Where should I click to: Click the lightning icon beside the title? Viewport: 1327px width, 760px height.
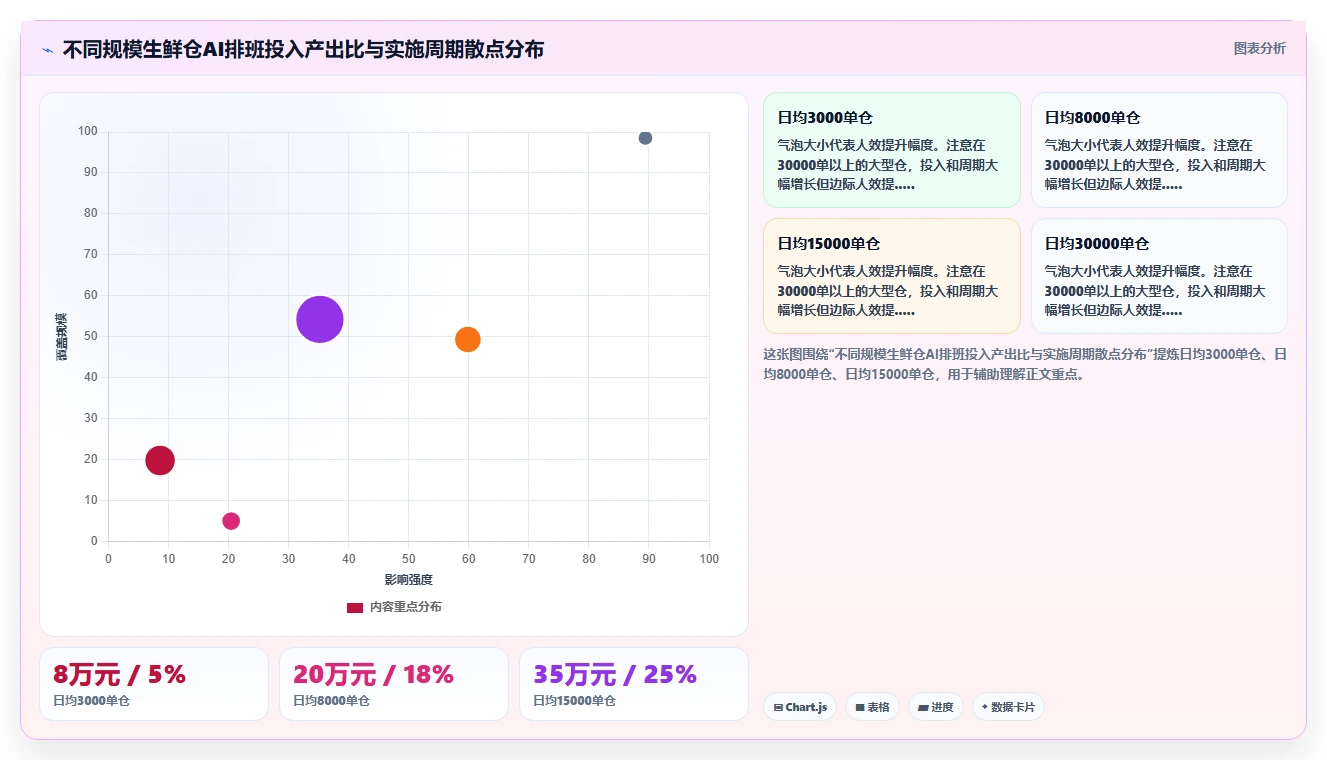[x=47, y=50]
